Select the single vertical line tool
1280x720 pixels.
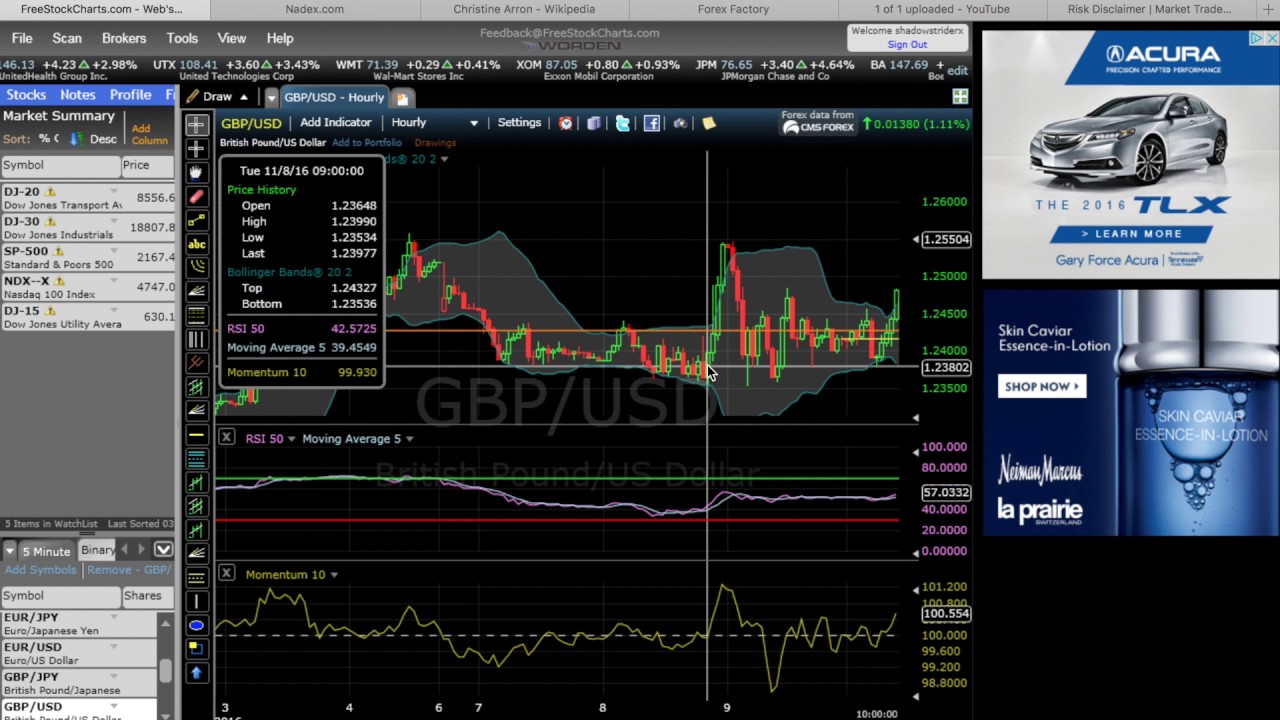click(196, 601)
